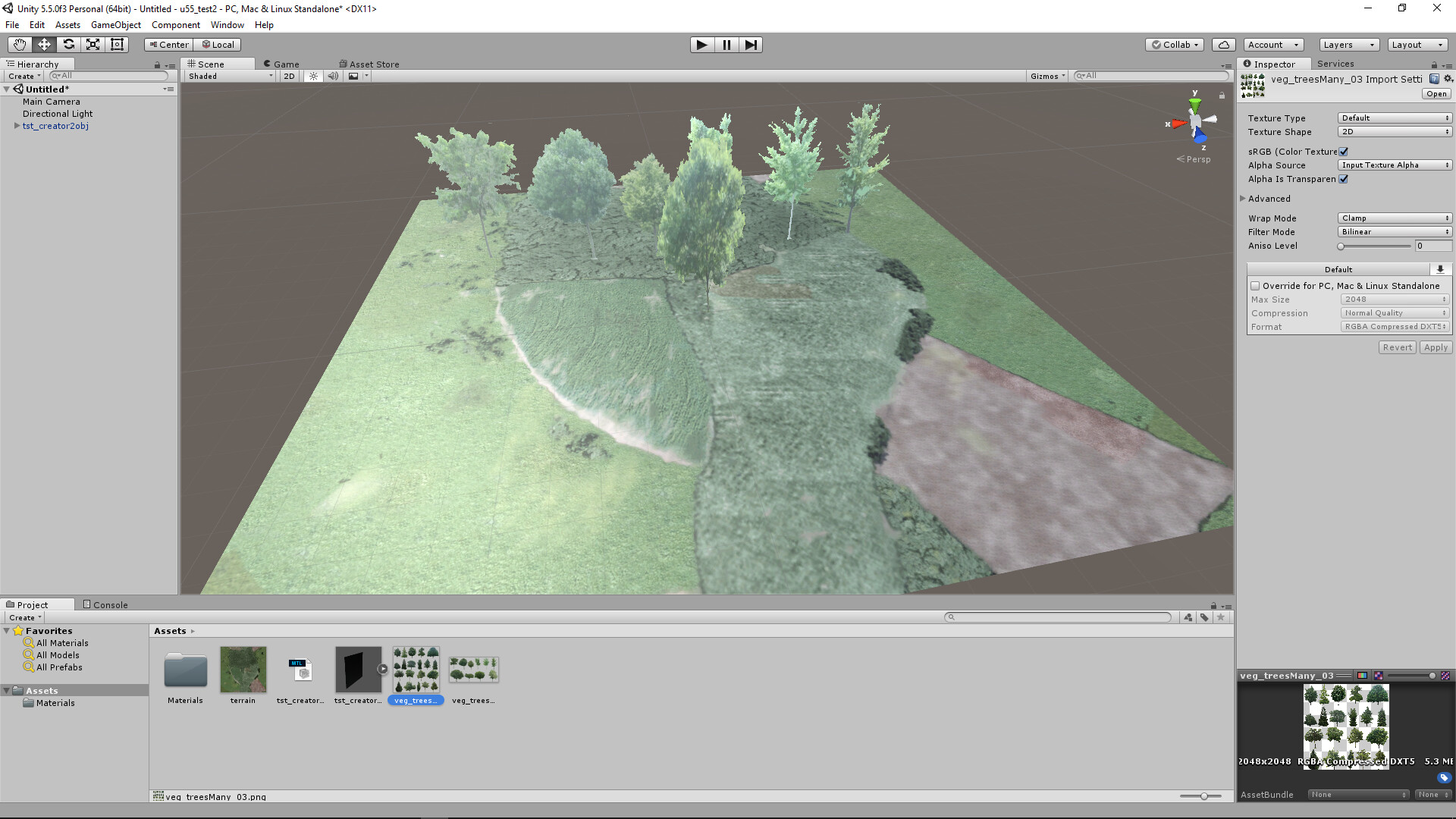Disable Alpha Is Transparent
1456x819 pixels.
point(1344,179)
